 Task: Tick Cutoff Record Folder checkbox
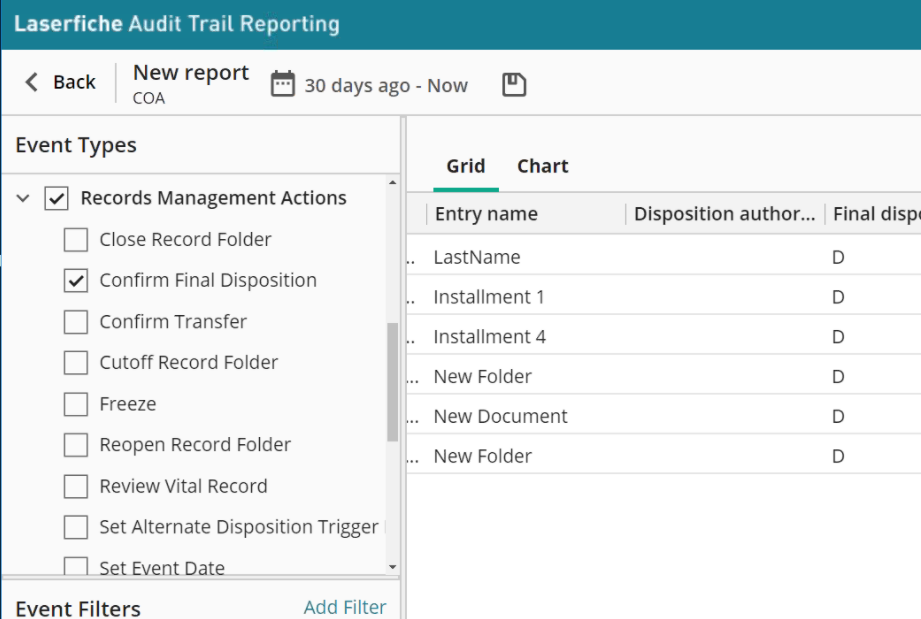(76, 363)
